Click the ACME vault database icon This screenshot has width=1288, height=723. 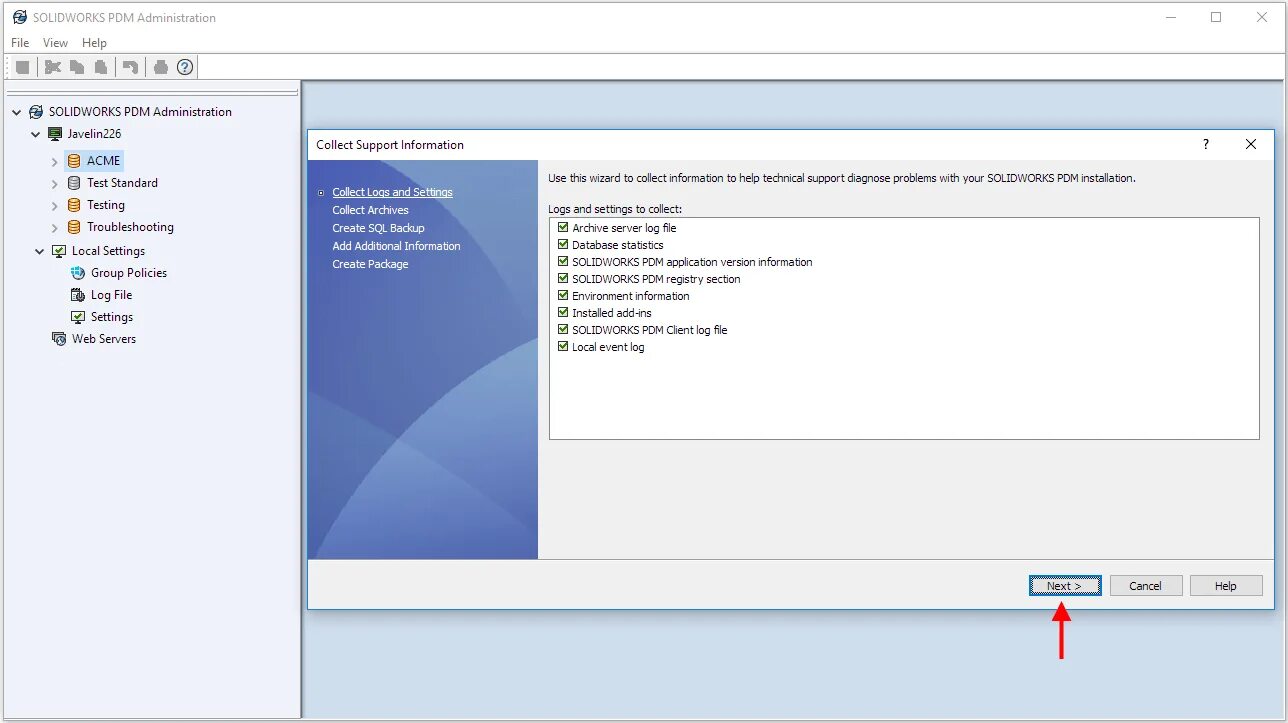point(74,161)
